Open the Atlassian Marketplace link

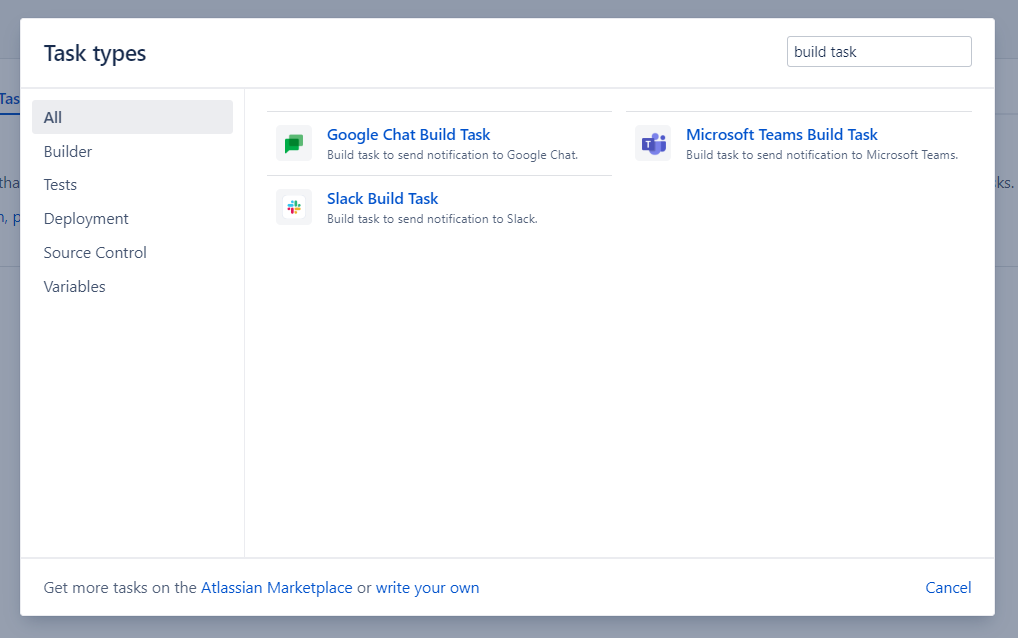(x=276, y=588)
